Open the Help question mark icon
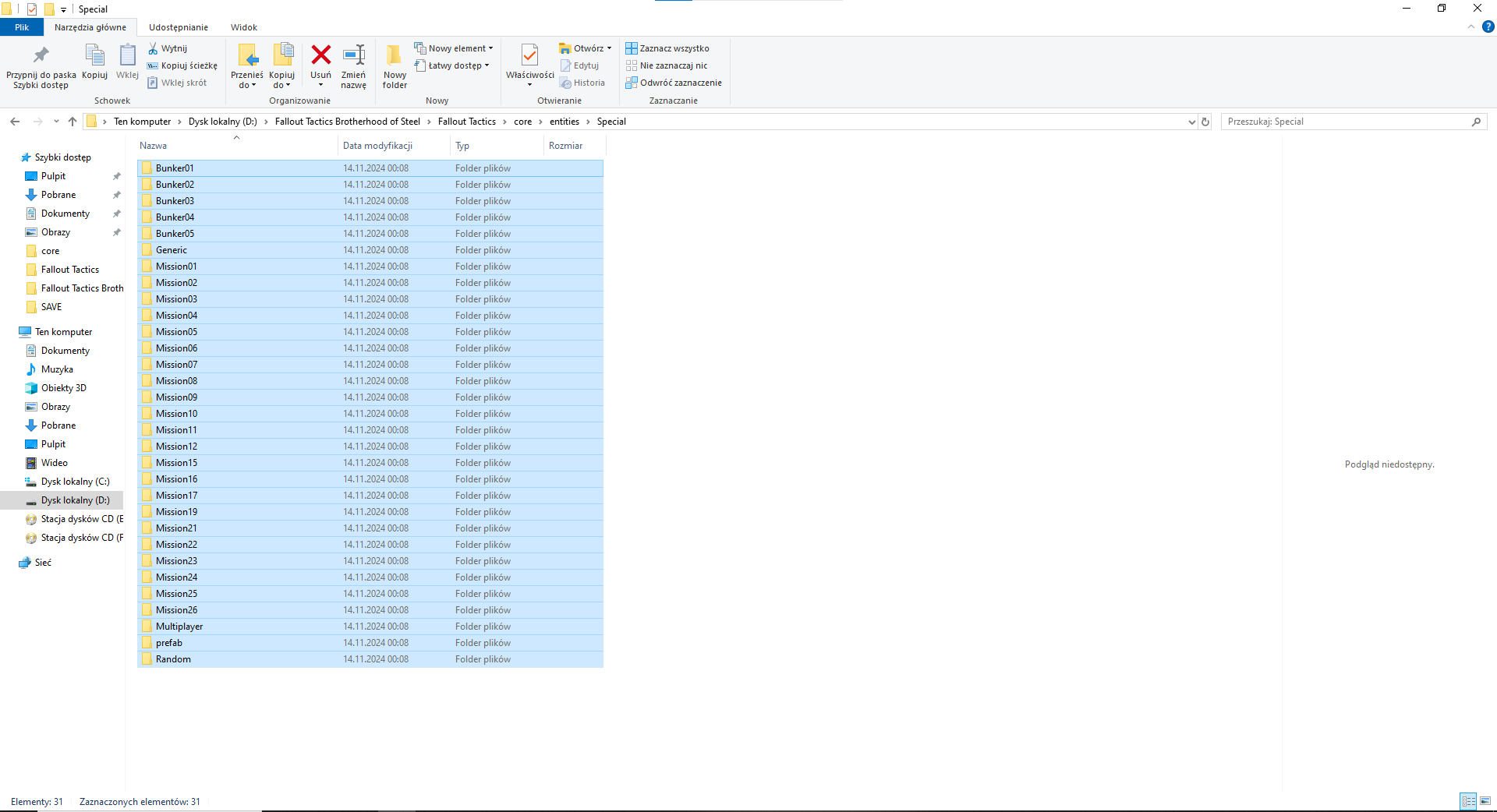 click(x=1488, y=26)
